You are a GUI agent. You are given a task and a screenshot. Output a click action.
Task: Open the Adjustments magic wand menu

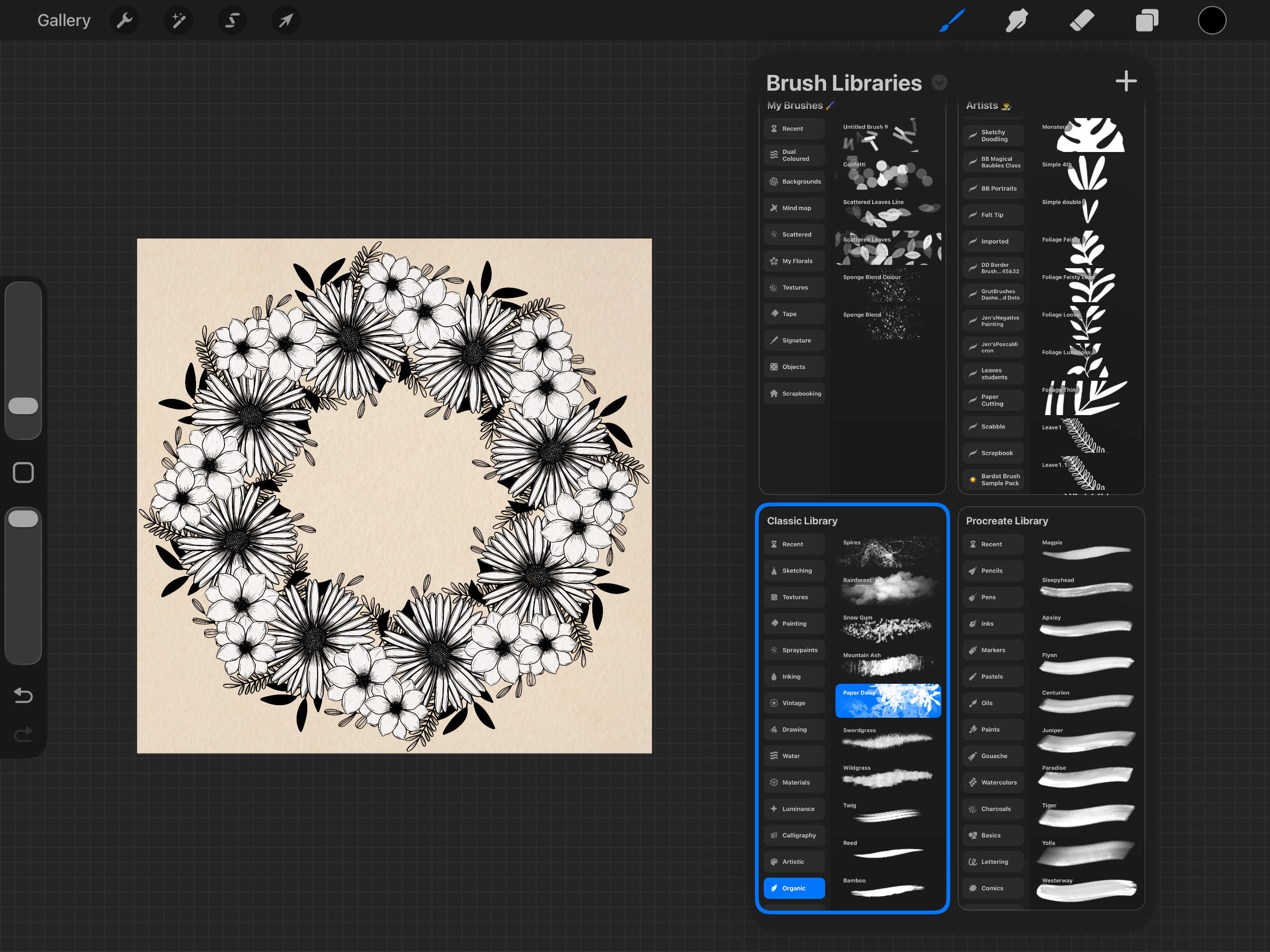click(x=178, y=20)
